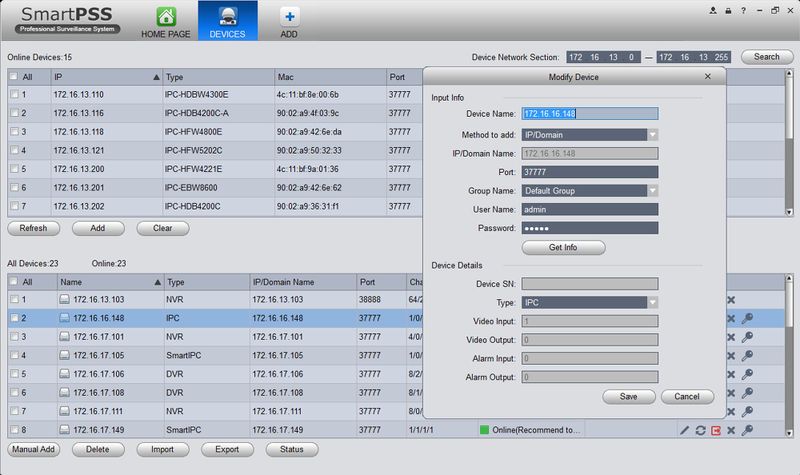Click Save in Modify Device dialog
The width and height of the screenshot is (800, 475).
pos(629,396)
